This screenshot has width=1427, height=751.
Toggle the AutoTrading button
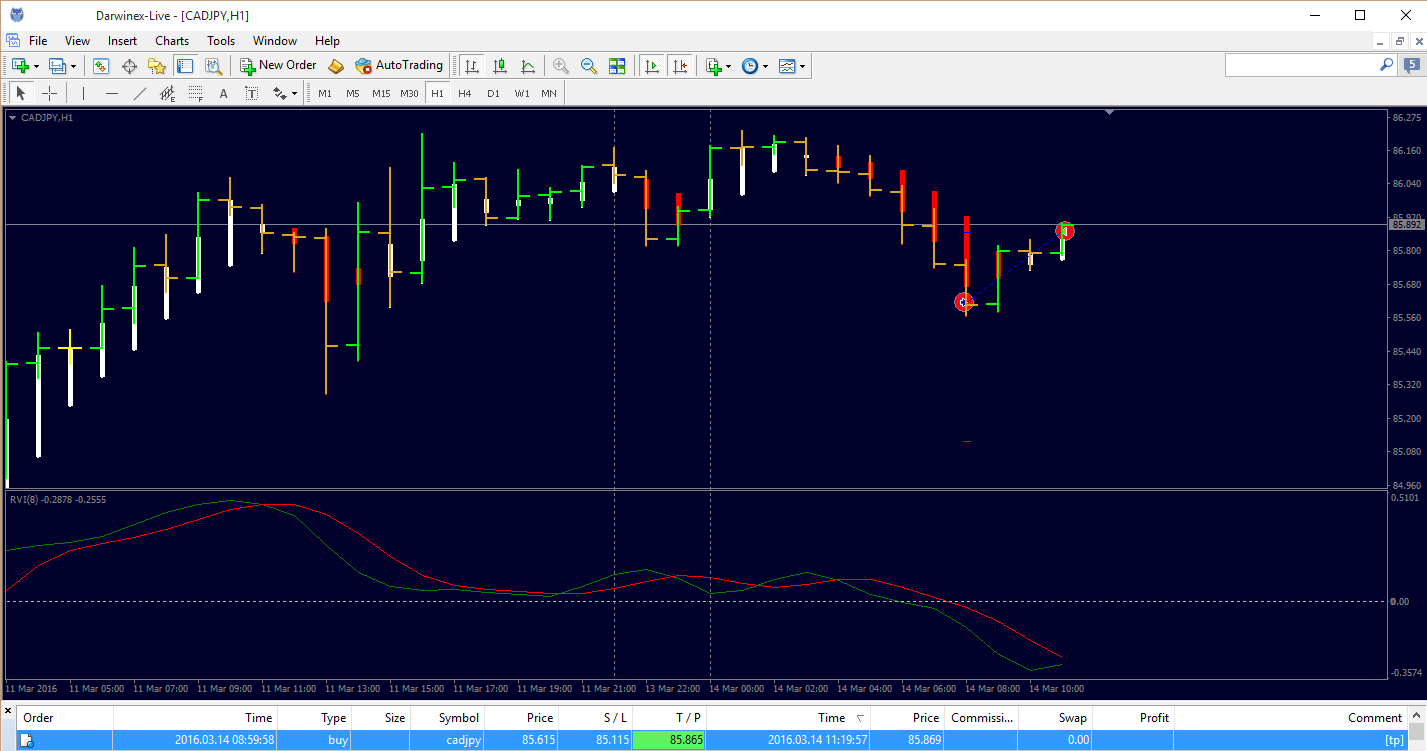pyautogui.click(x=399, y=66)
